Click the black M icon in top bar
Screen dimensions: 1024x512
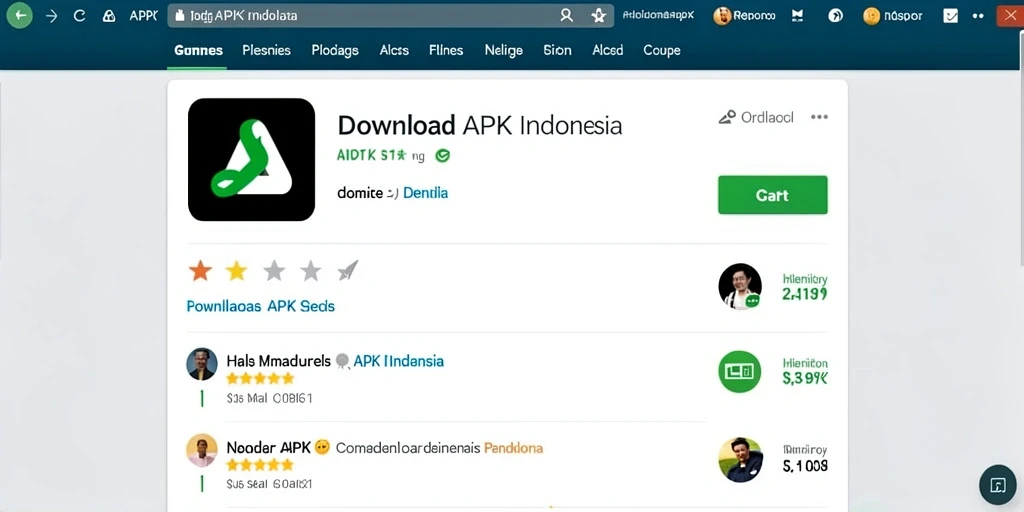pyautogui.click(x=797, y=16)
